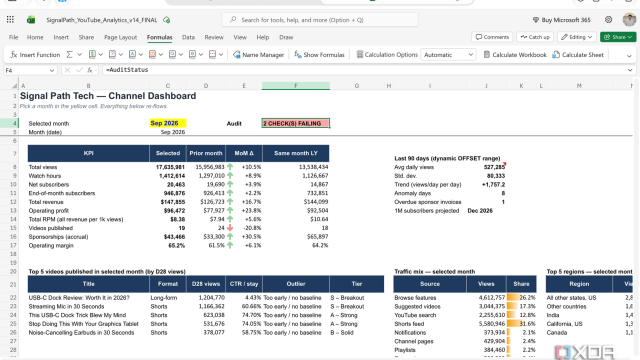This screenshot has width=640, height=360.
Task: Click the AutoSum sigma icon
Action: (70, 55)
